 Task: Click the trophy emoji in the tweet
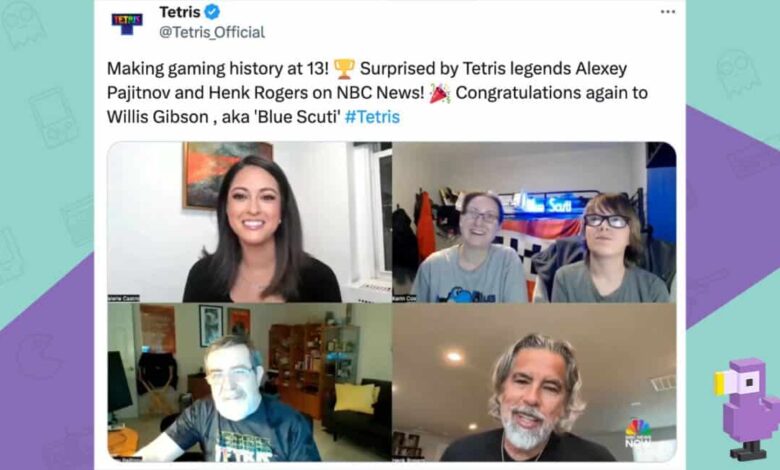point(344,69)
